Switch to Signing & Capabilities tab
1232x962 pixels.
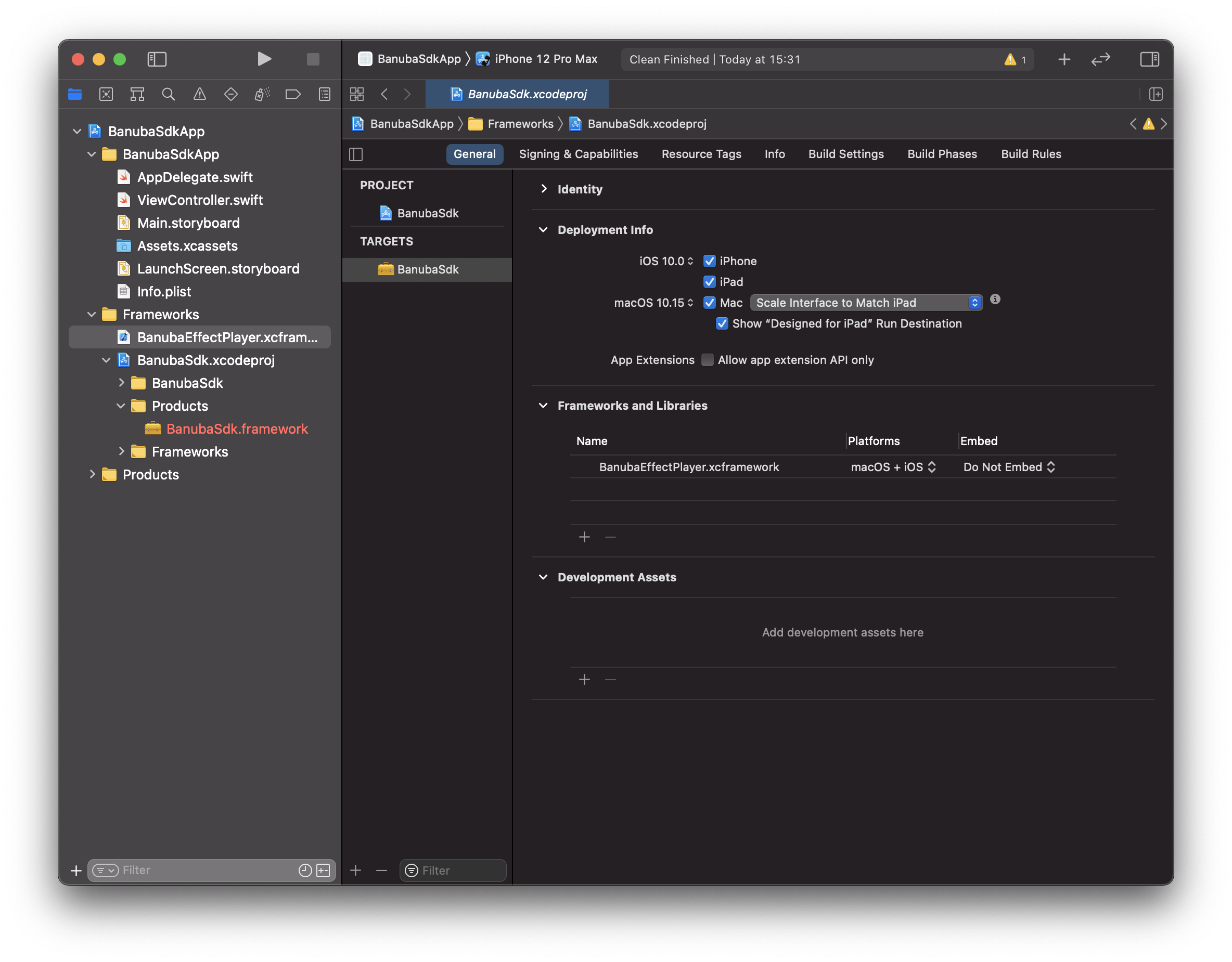click(578, 154)
